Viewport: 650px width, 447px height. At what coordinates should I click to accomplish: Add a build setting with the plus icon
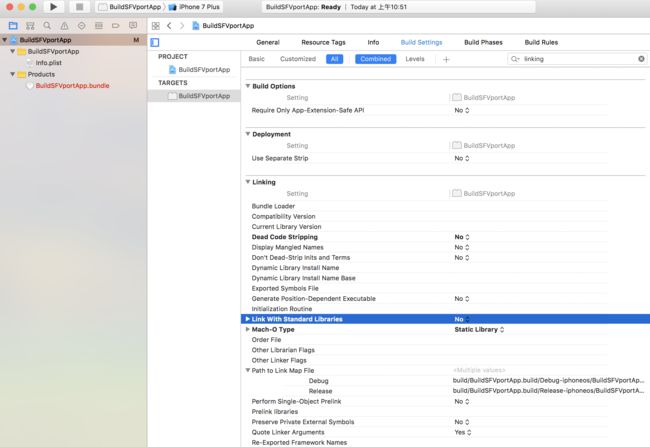[446, 59]
